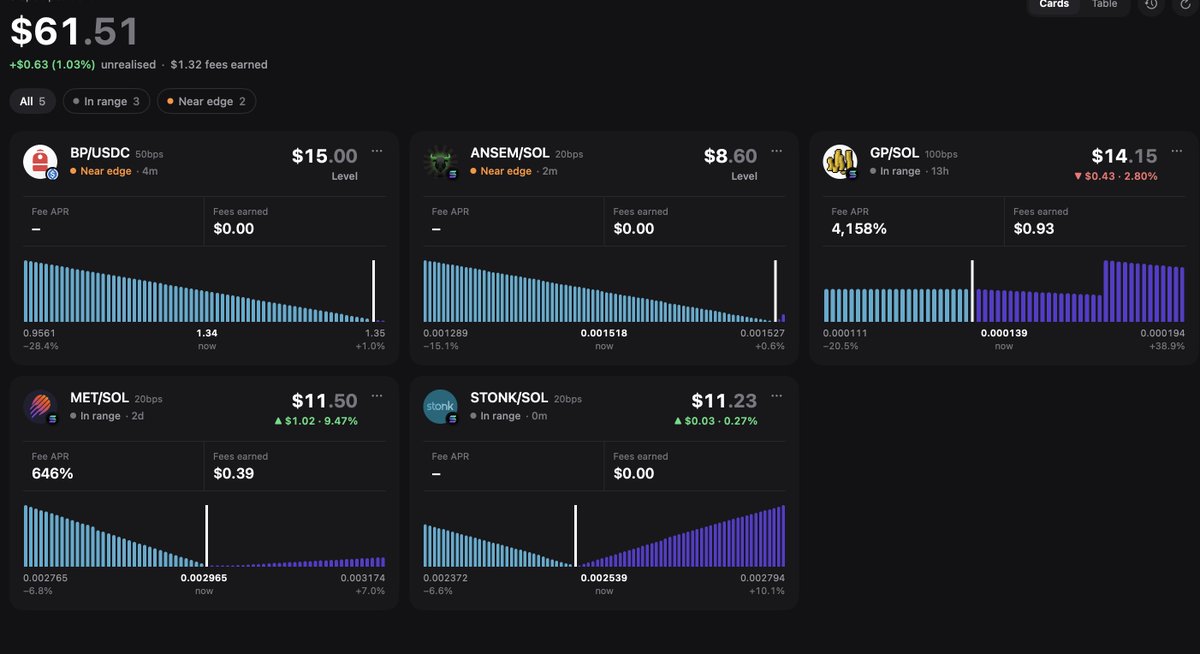This screenshot has width=1200, height=654.
Task: Open the BP/USDC card three-dot menu
Action: tap(377, 151)
